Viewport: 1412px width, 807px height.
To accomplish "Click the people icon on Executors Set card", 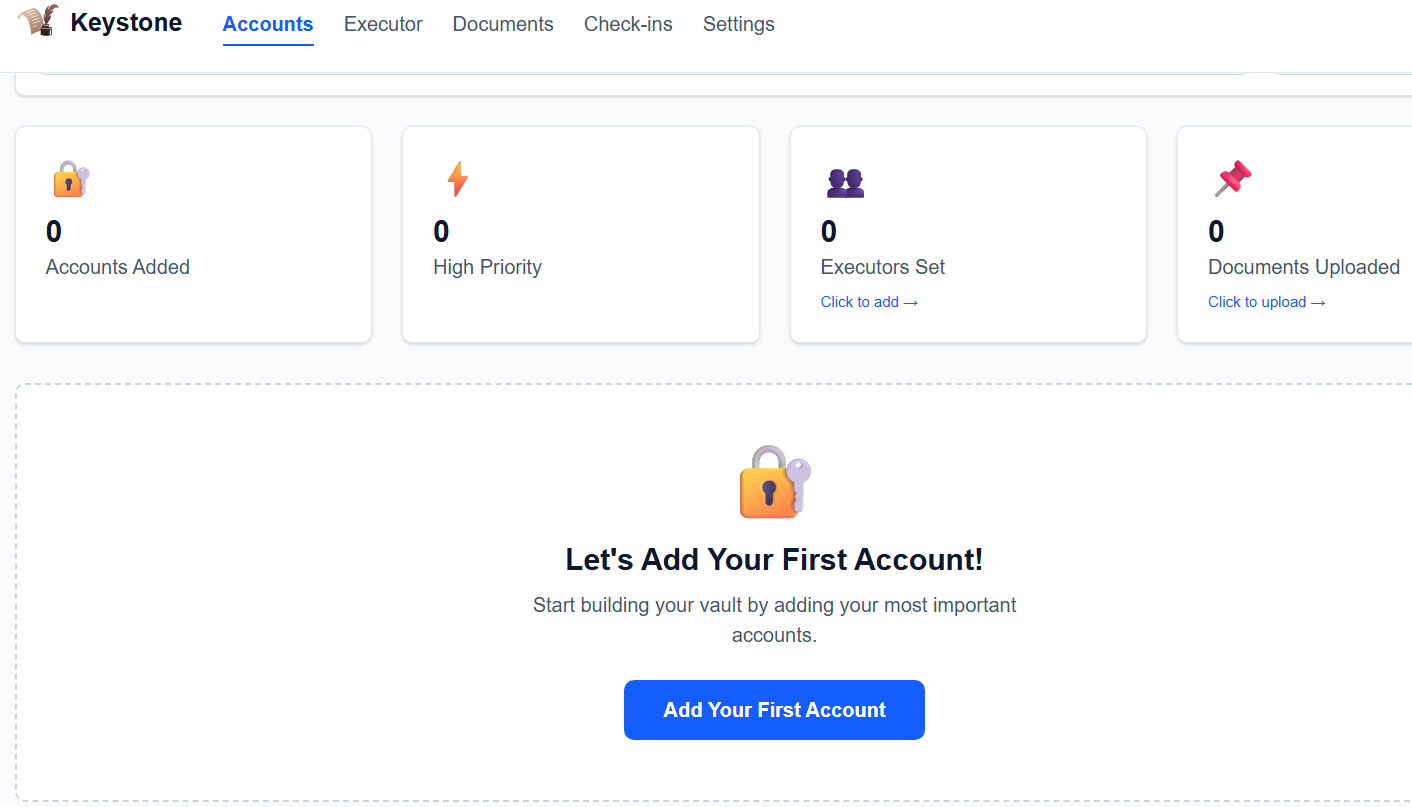I will 845,181.
